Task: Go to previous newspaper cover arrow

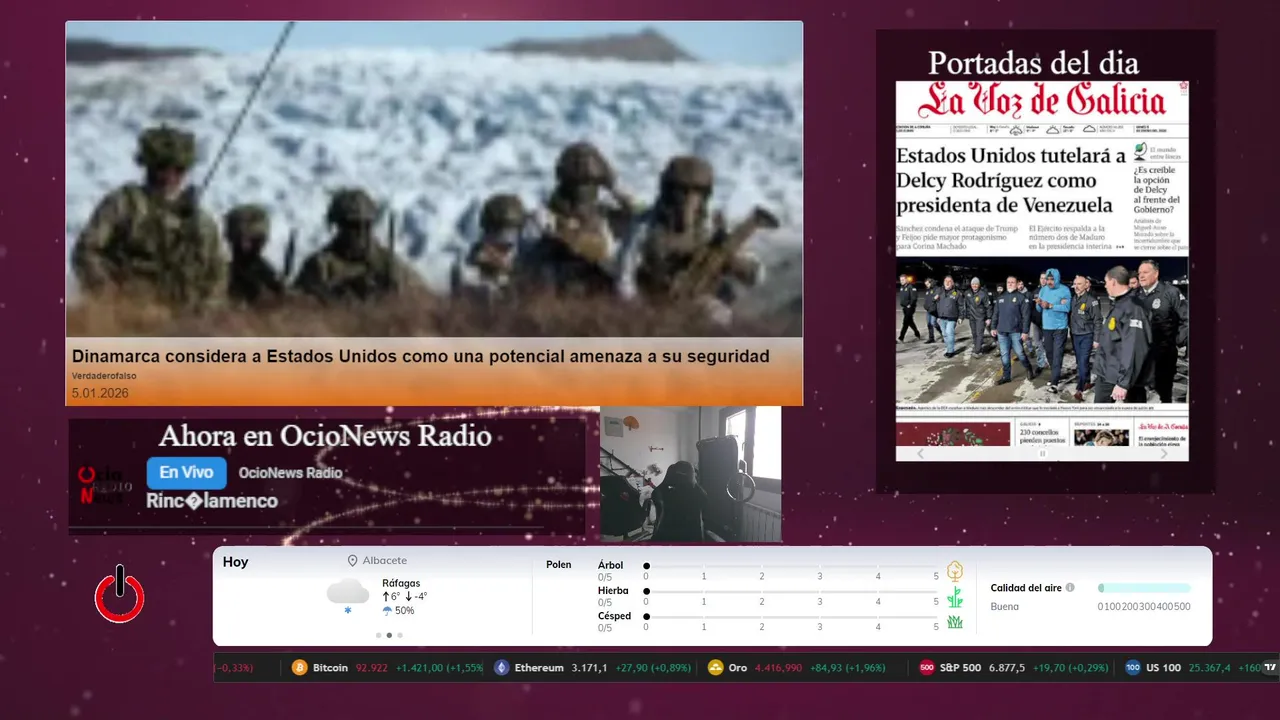Action: pyautogui.click(x=921, y=454)
